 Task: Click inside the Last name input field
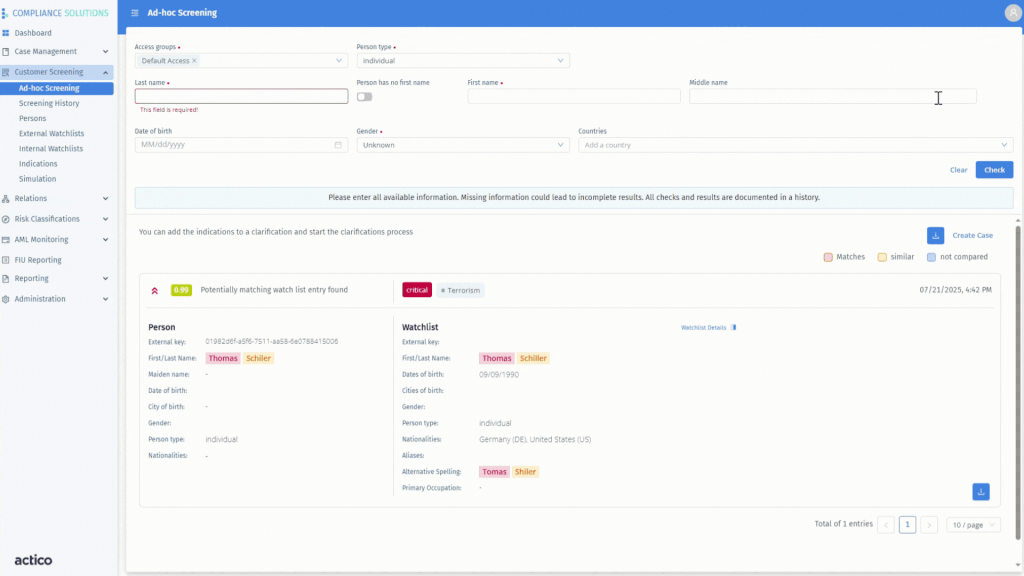point(240,95)
